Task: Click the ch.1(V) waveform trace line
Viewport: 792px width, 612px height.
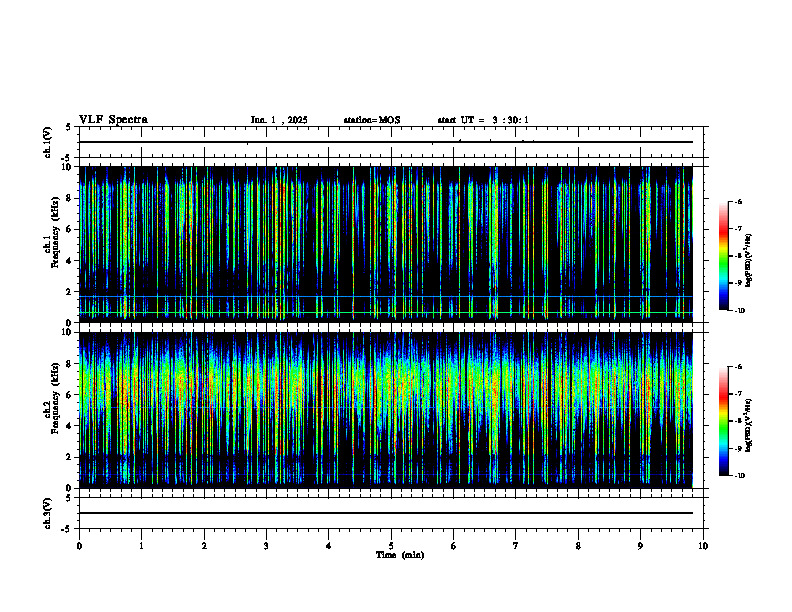Action: pyautogui.click(x=386, y=142)
